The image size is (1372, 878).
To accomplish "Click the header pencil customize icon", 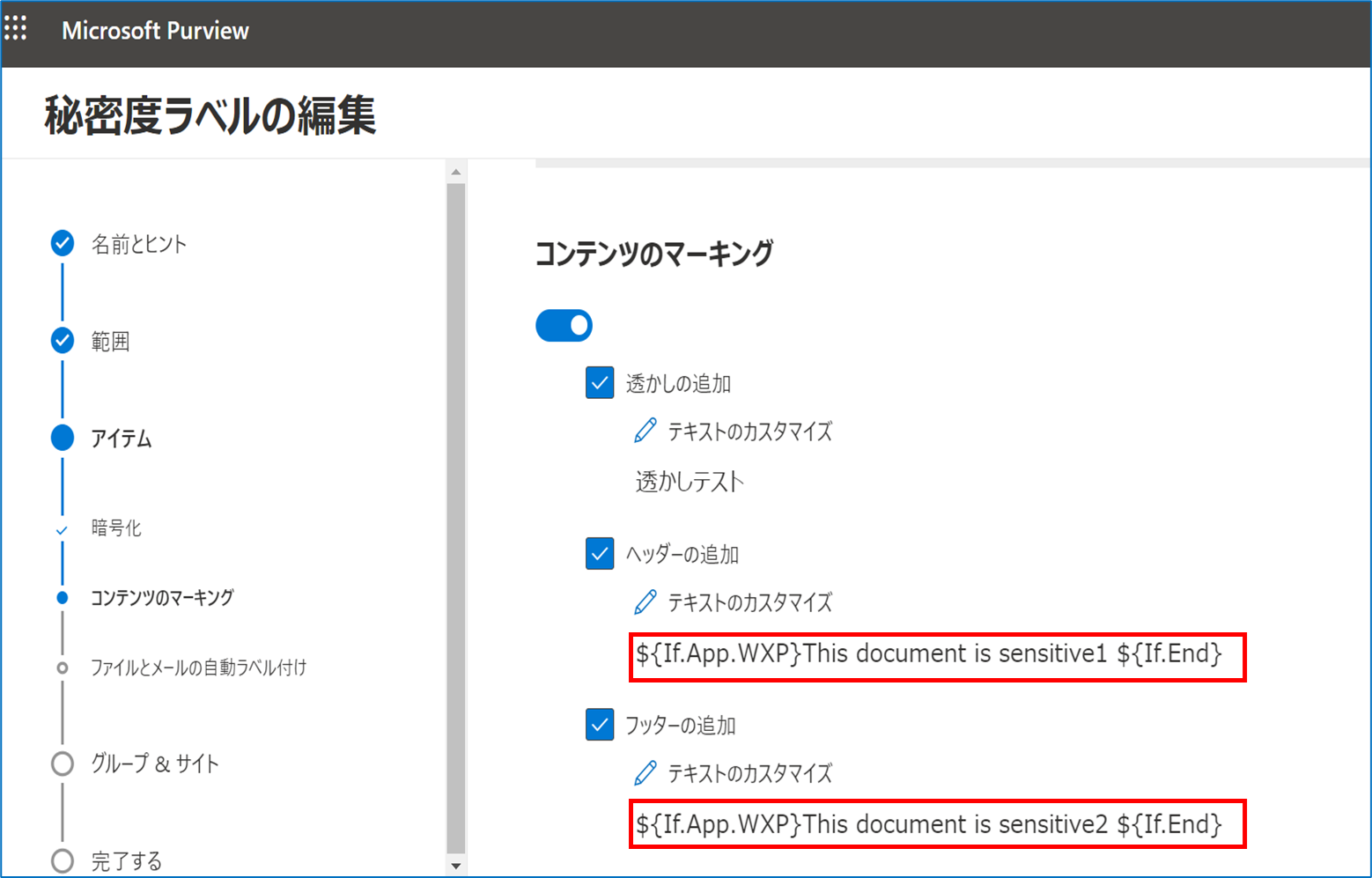I will coord(645,601).
